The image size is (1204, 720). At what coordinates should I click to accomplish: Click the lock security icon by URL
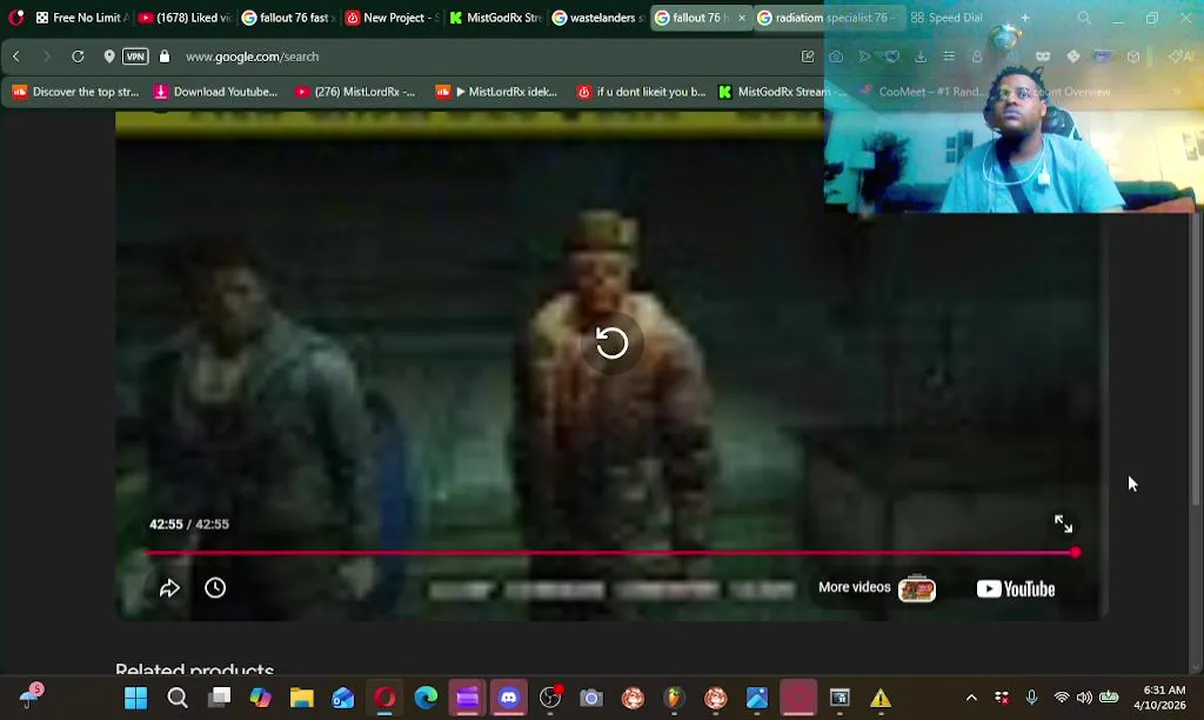tap(164, 57)
